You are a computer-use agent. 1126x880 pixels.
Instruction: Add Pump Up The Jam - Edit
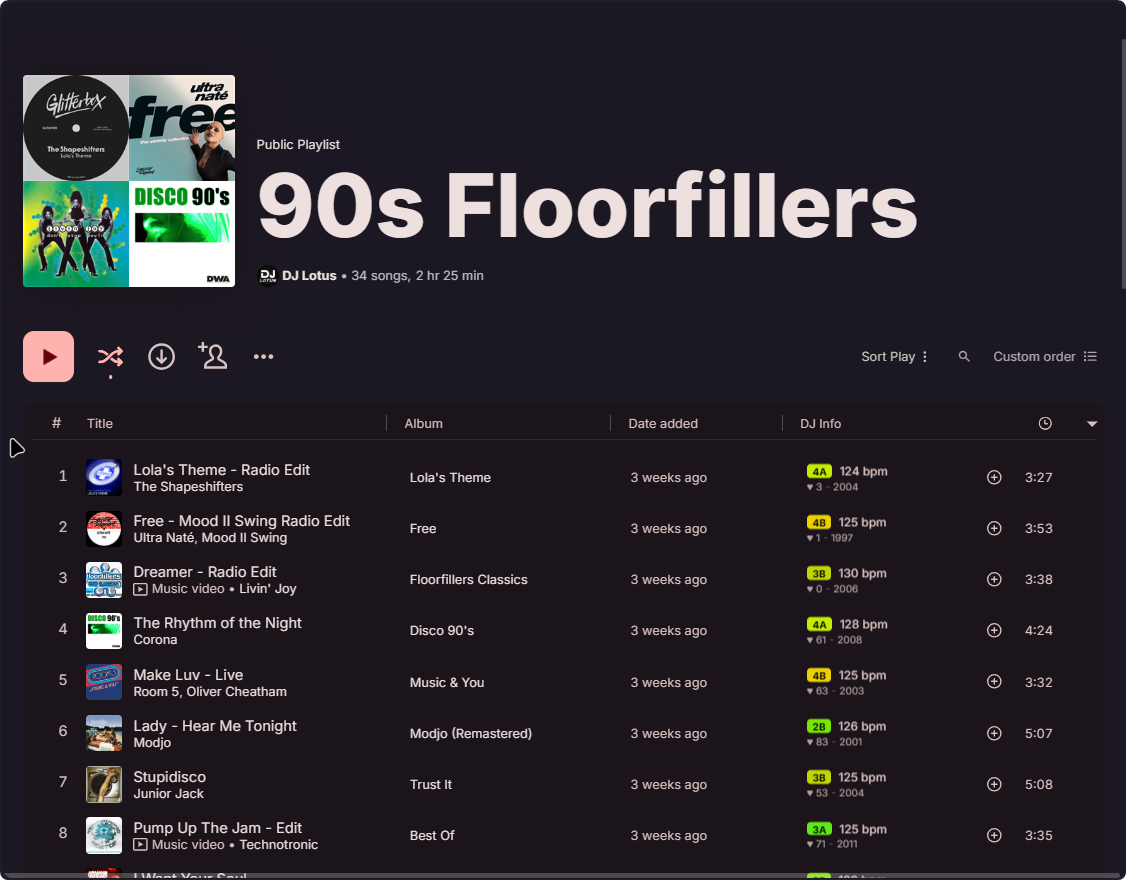tap(994, 835)
